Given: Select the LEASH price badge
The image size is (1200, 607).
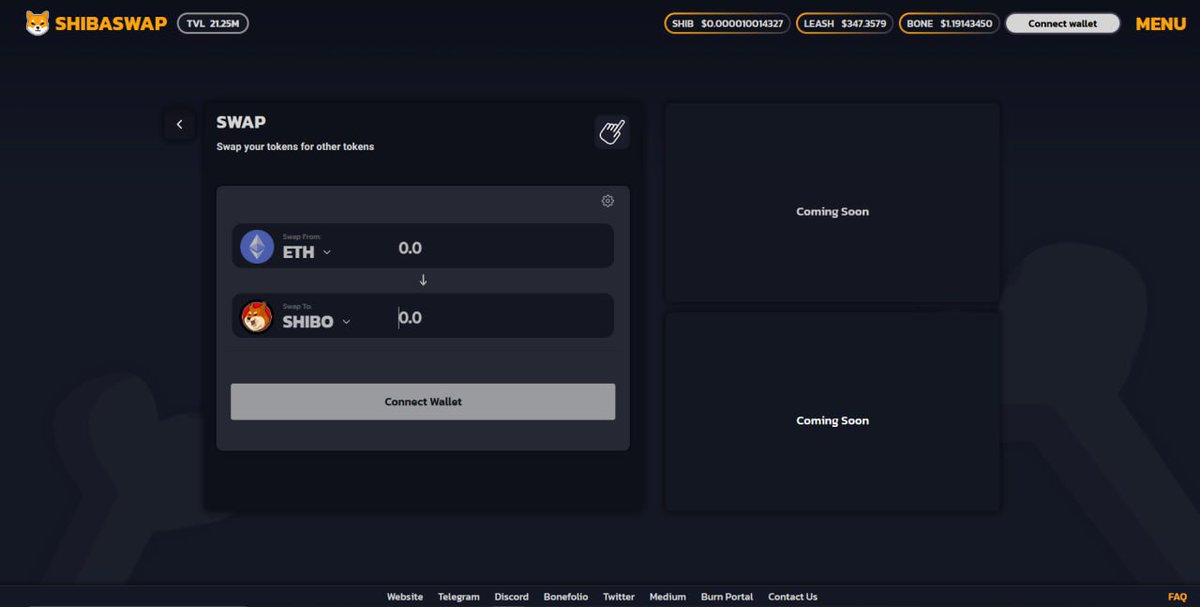Looking at the screenshot, I should [x=845, y=23].
